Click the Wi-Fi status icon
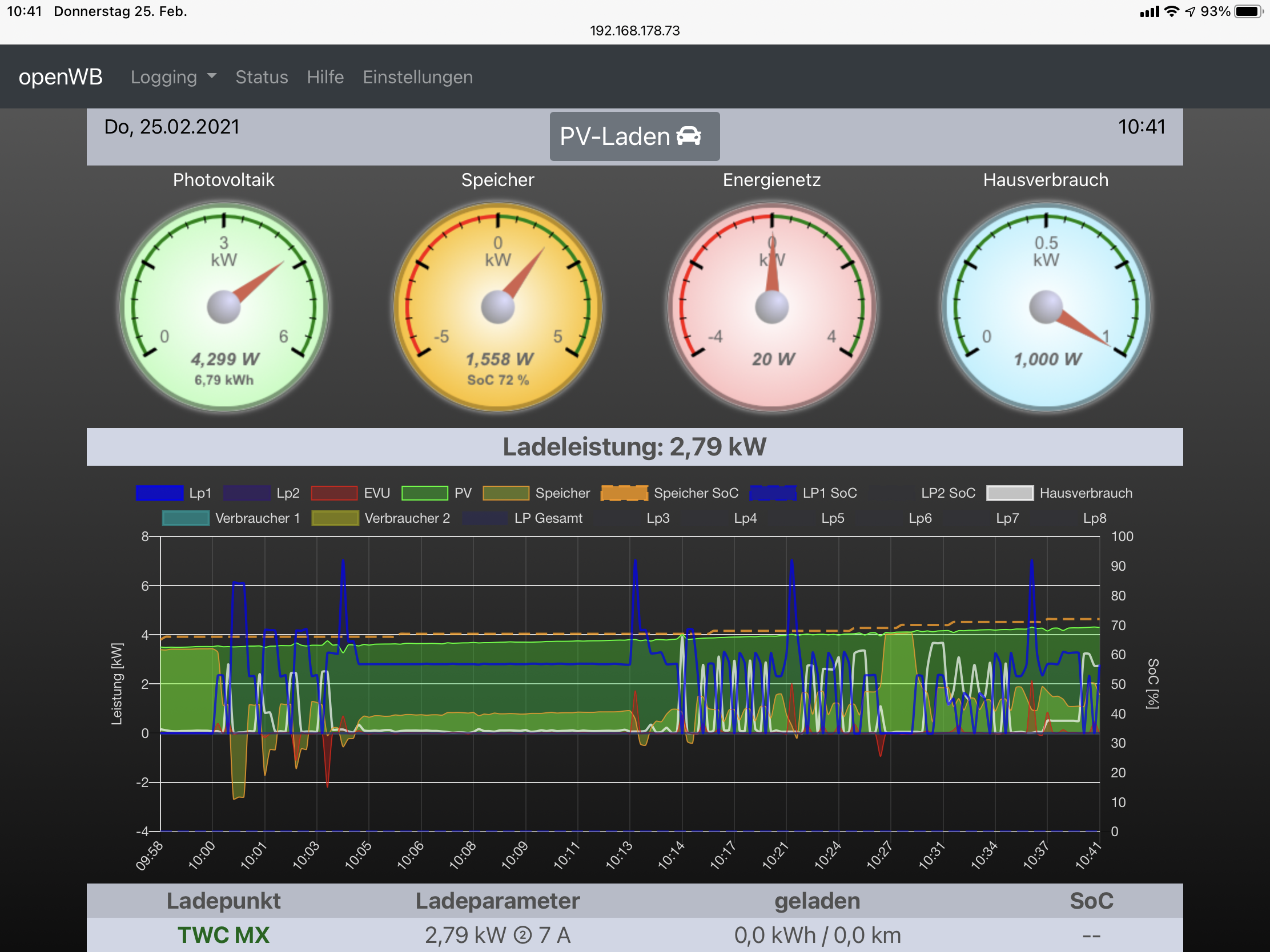The height and width of the screenshot is (952, 1270). pyautogui.click(x=1171, y=11)
